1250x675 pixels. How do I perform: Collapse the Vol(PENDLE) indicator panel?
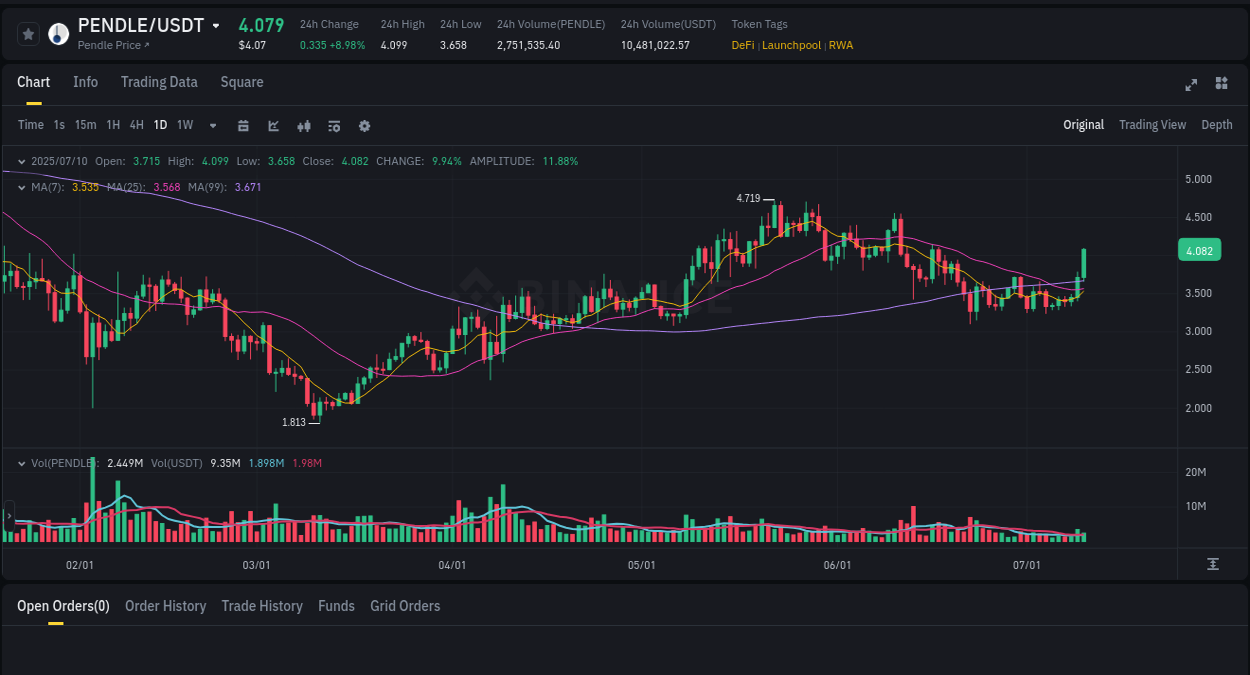(x=21, y=463)
